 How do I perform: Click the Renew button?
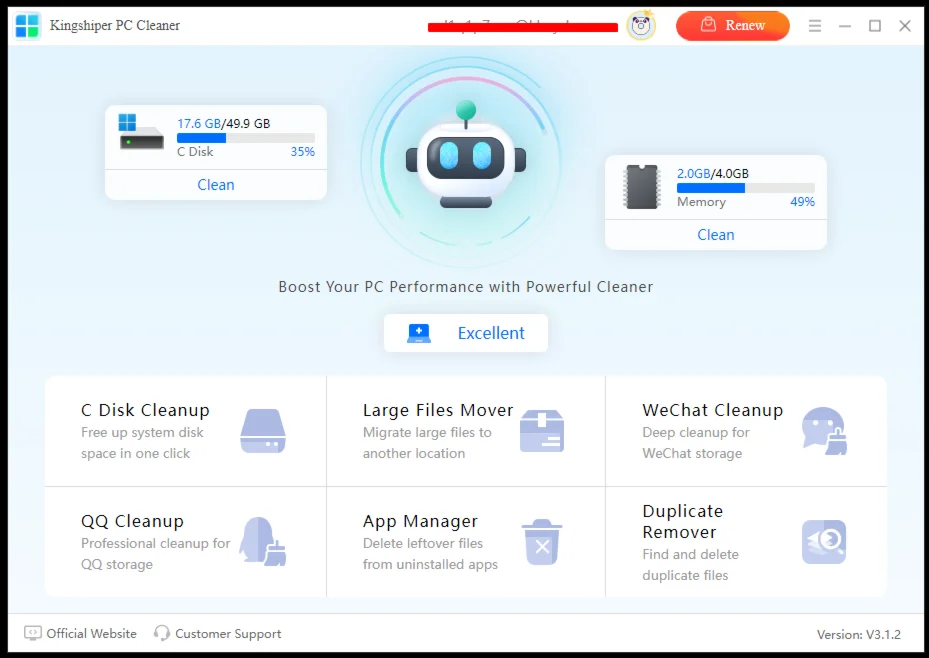pyautogui.click(x=732, y=25)
